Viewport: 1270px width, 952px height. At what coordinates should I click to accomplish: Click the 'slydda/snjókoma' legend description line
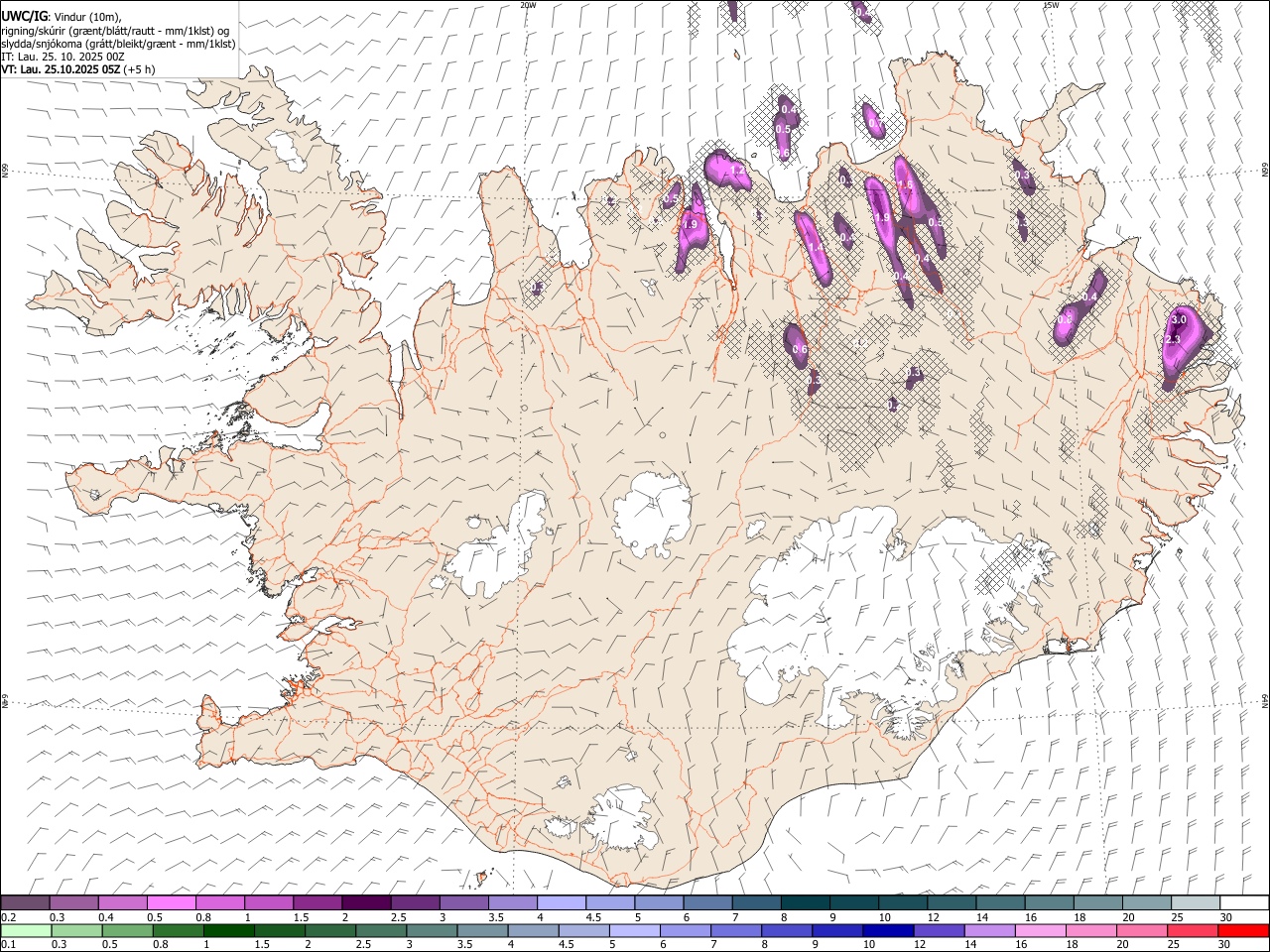point(118,44)
